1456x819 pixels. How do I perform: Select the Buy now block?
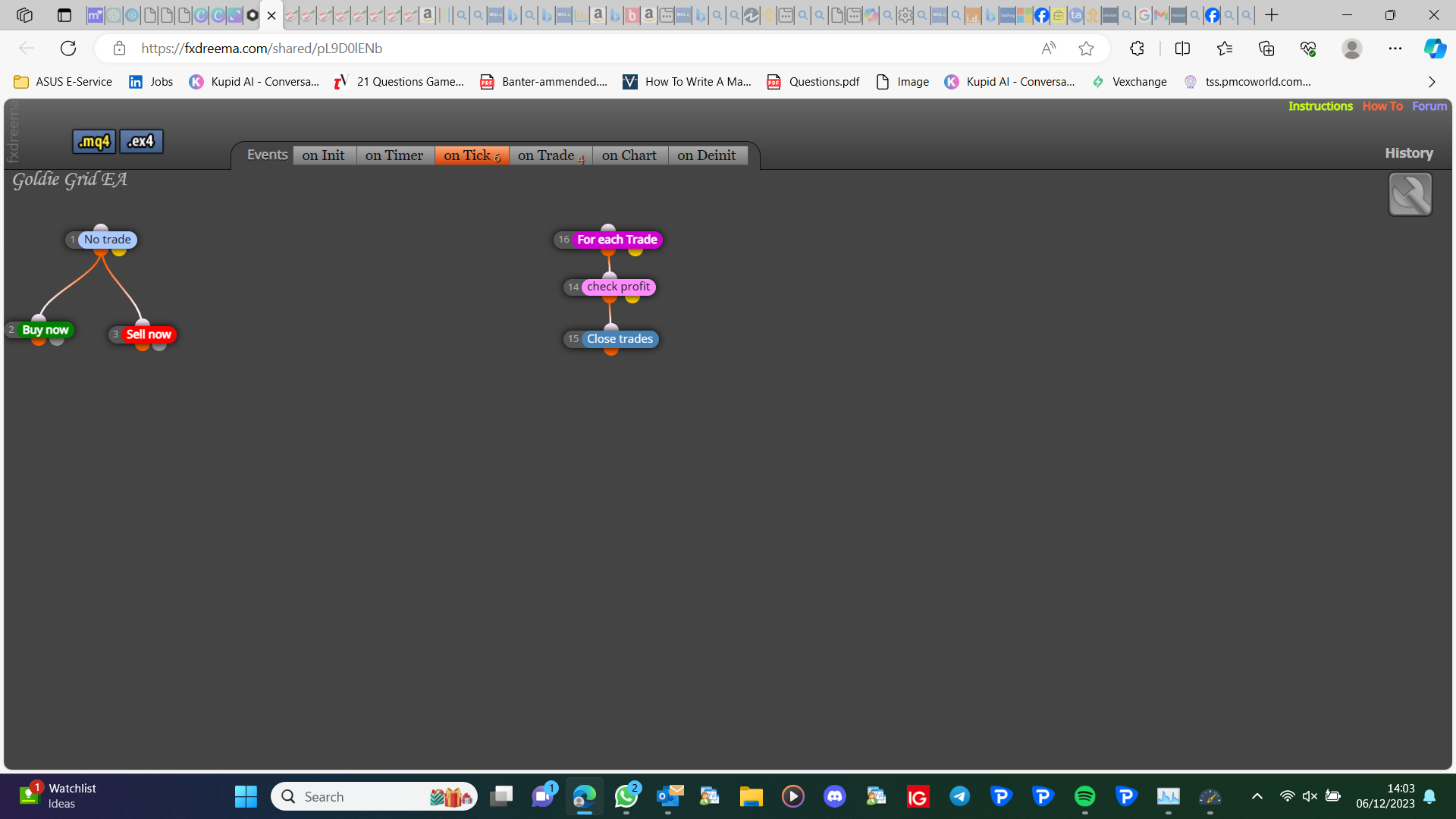coord(45,330)
